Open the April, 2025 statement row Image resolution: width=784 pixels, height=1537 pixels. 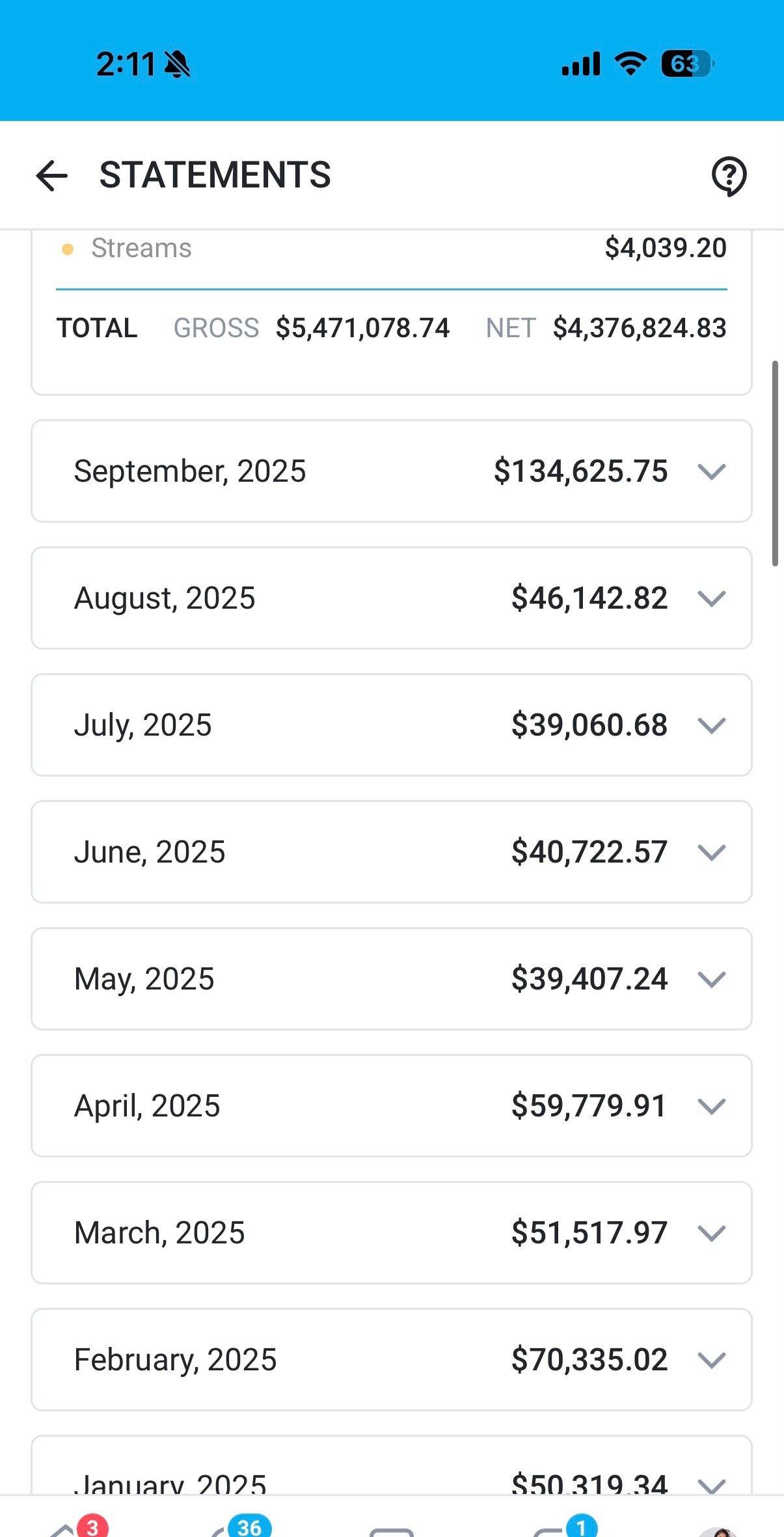[x=391, y=1106]
